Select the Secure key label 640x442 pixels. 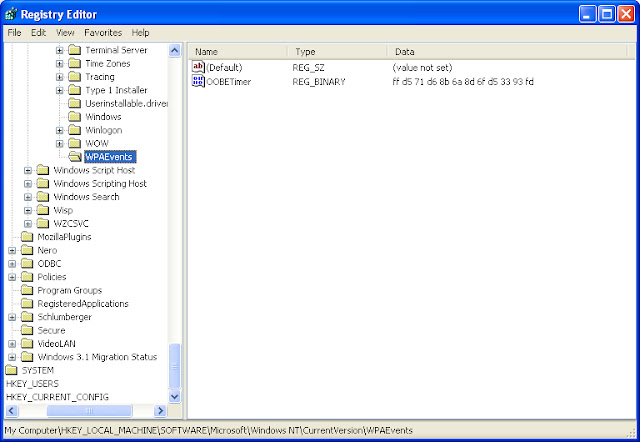(51, 330)
